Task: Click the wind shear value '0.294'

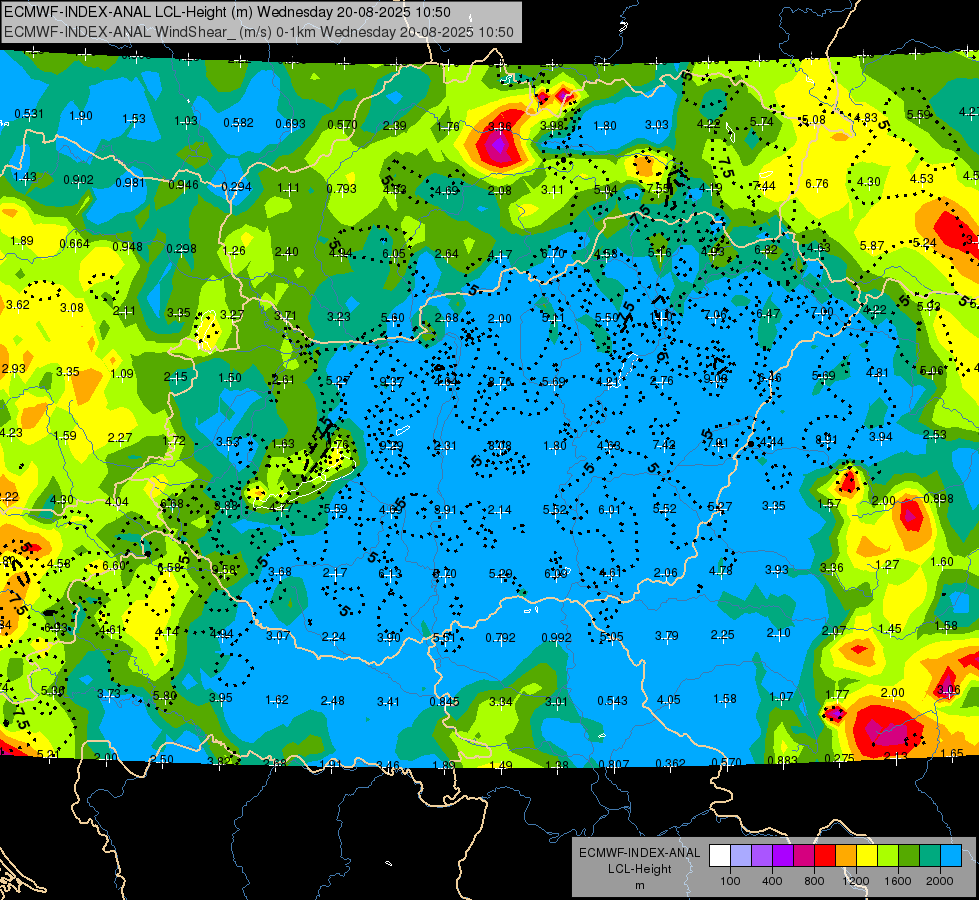Action: click(236, 187)
